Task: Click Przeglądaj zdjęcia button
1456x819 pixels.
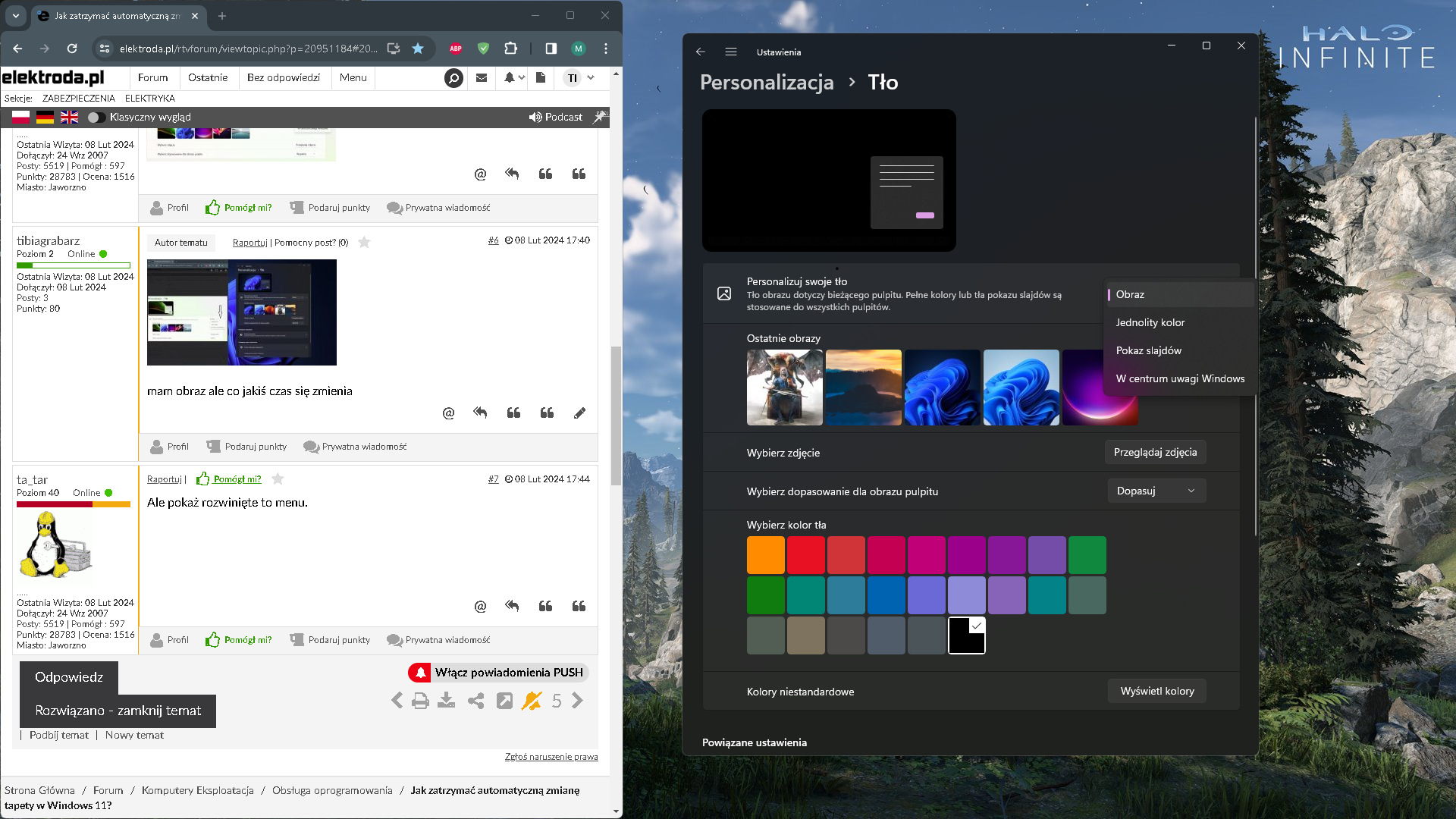Action: pyautogui.click(x=1155, y=452)
